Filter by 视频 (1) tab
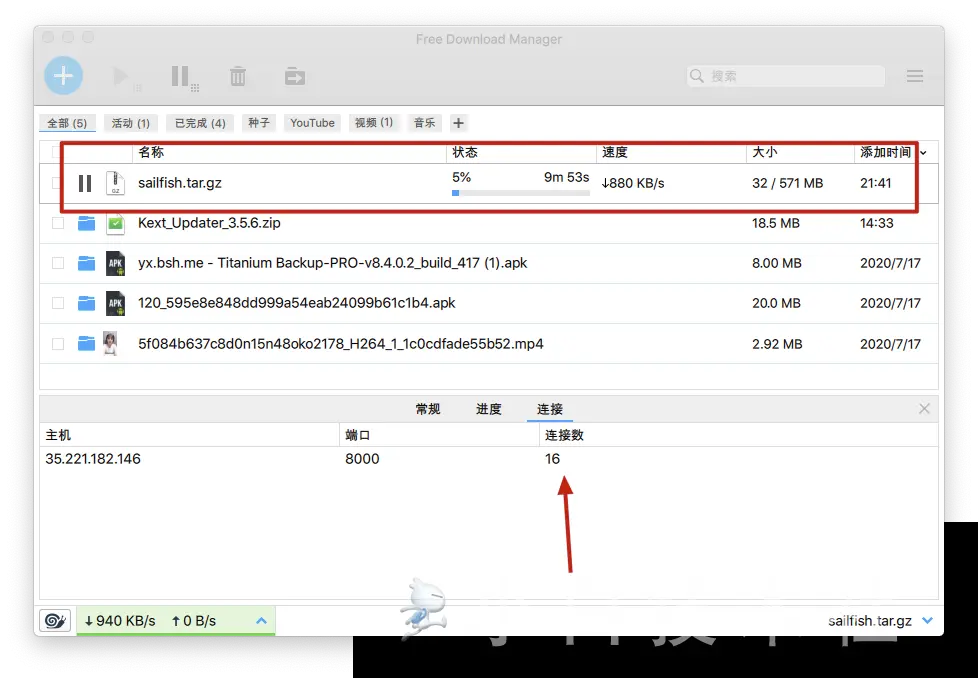The width and height of the screenshot is (978, 678). click(x=374, y=123)
